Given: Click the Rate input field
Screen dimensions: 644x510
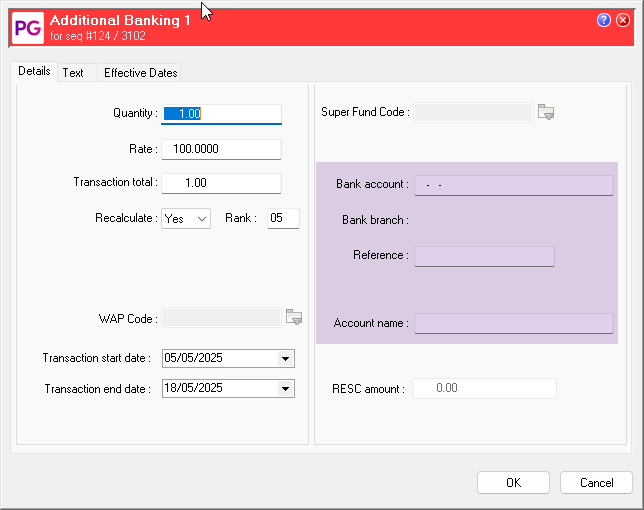Looking at the screenshot, I should [221, 149].
